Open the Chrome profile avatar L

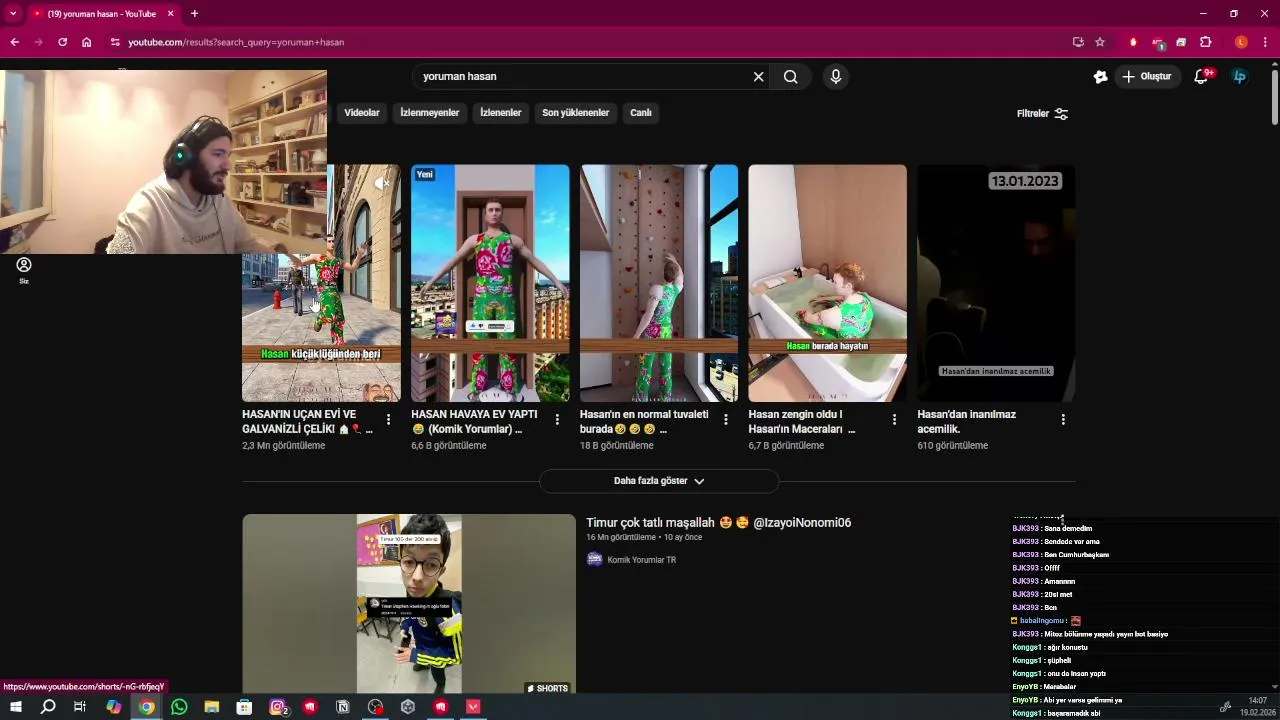[x=1241, y=42]
